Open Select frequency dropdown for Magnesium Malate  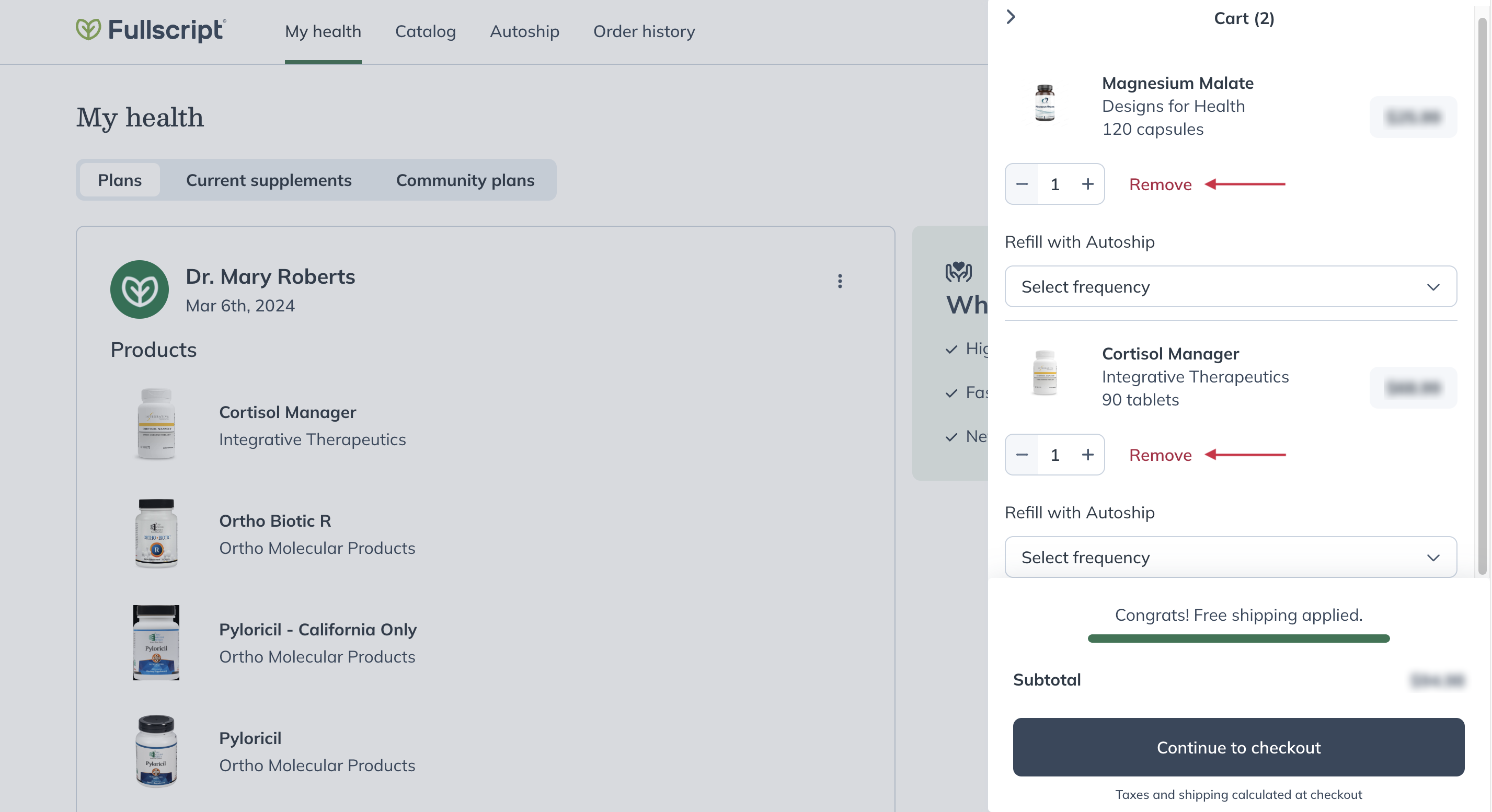pos(1231,287)
